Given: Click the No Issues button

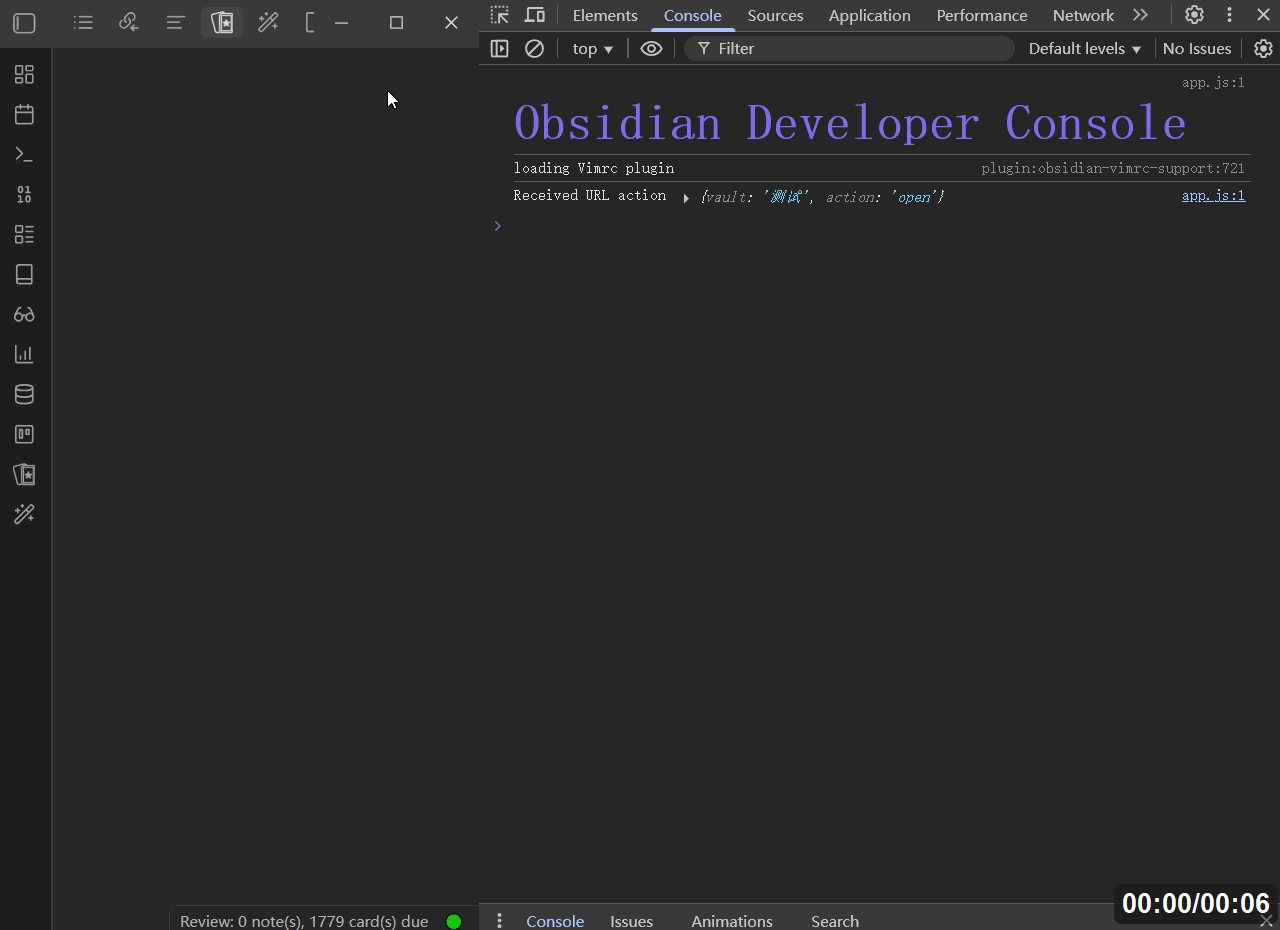Looking at the screenshot, I should coord(1196,48).
